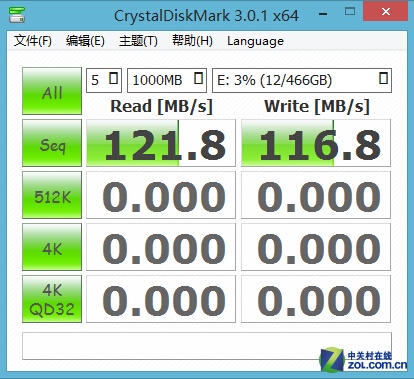This screenshot has width=414, height=379.
Task: Open the 编辑(E) menu
Action: pos(85,41)
